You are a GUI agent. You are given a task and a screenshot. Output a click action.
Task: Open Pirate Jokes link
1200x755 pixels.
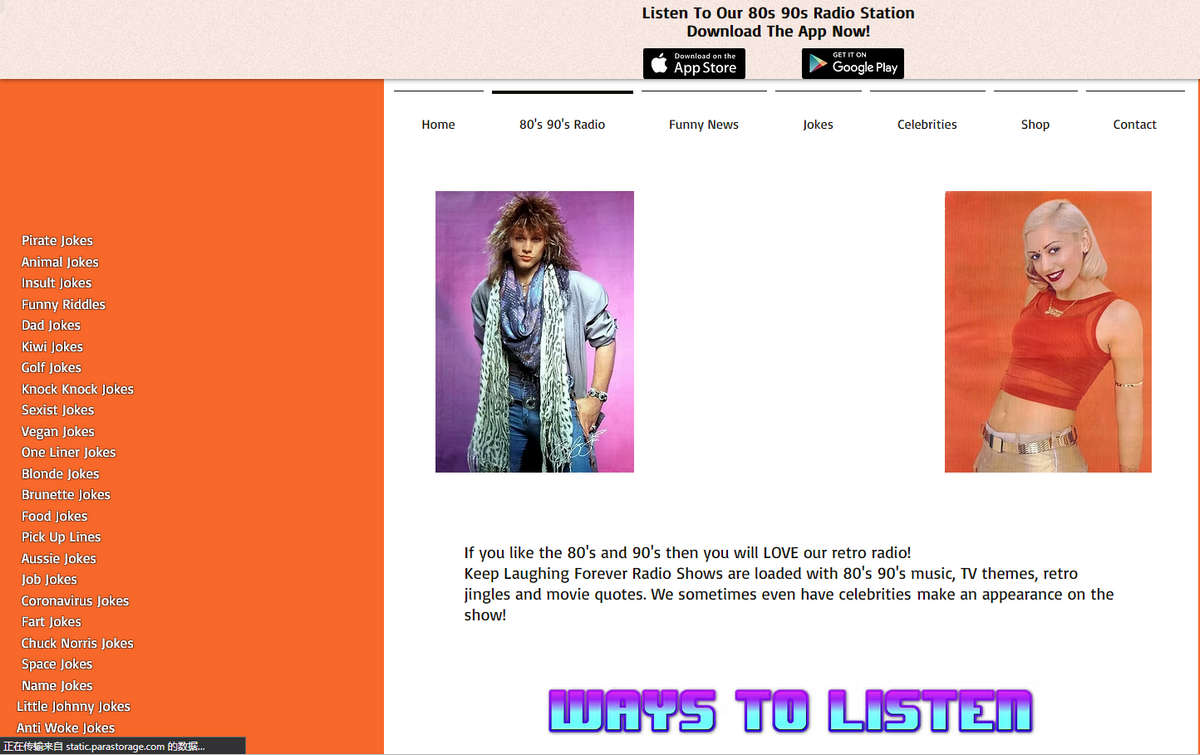click(57, 241)
